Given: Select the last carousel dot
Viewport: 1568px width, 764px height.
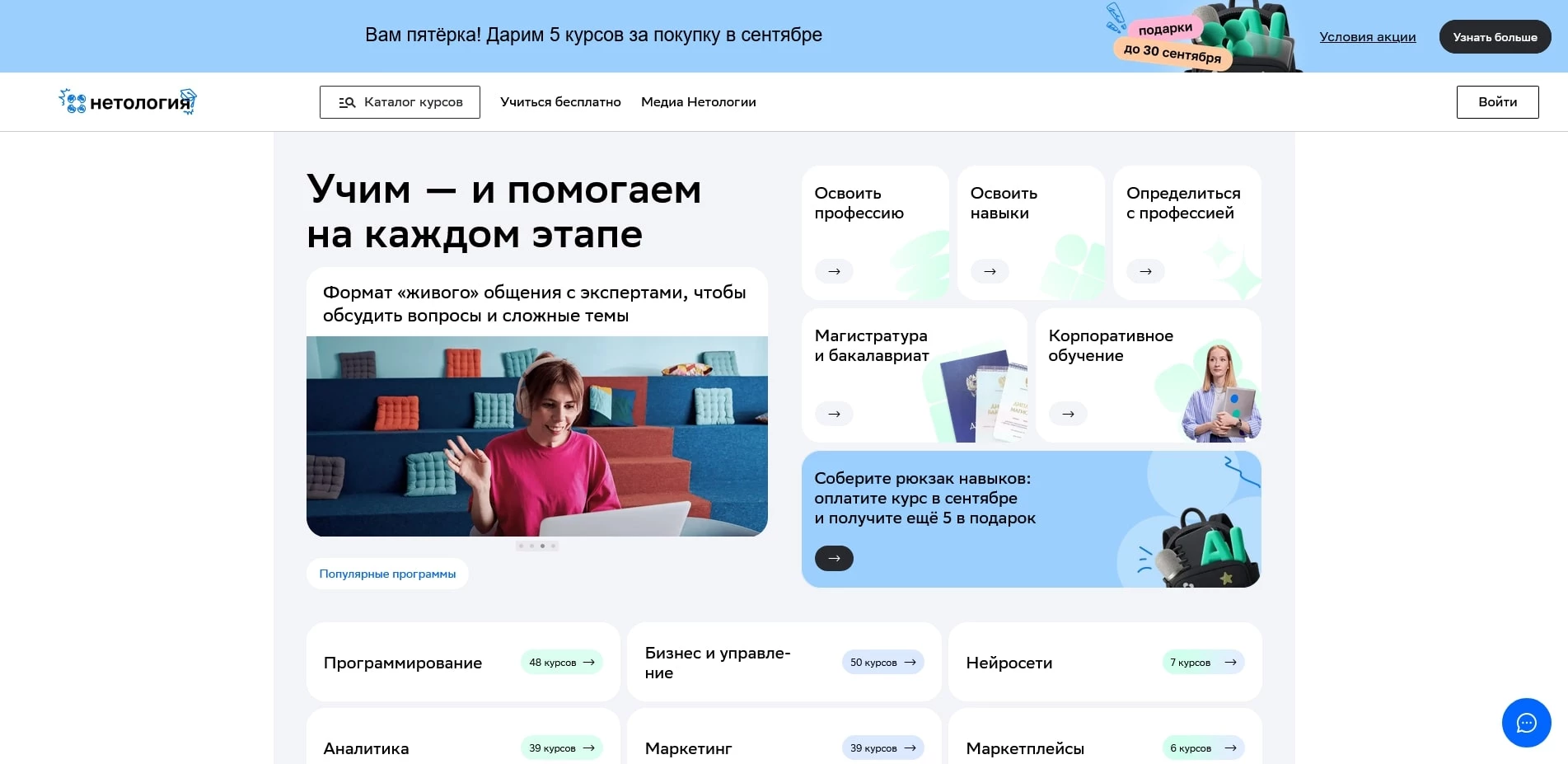Looking at the screenshot, I should [554, 545].
